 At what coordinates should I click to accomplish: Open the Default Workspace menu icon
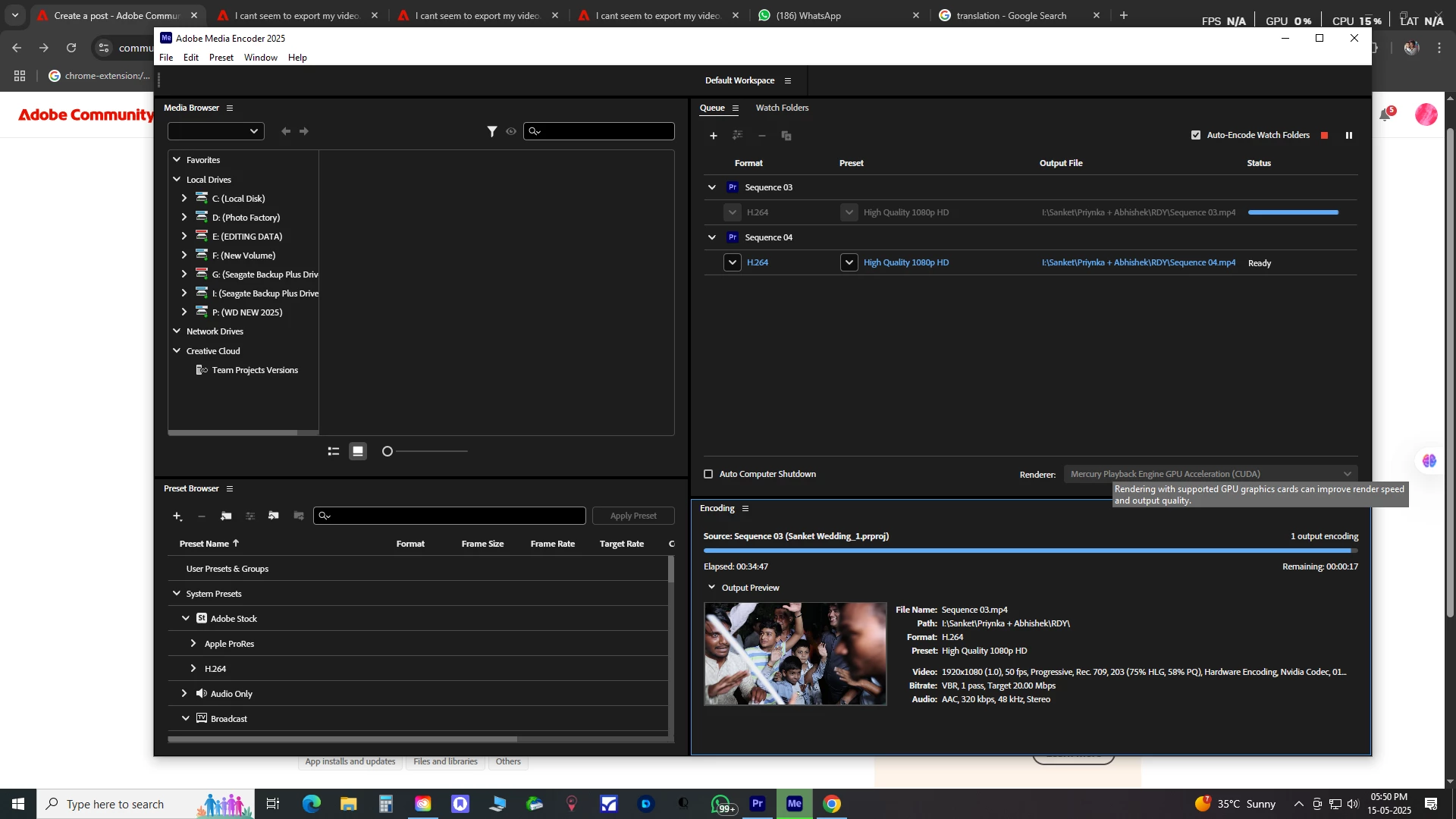click(x=788, y=81)
